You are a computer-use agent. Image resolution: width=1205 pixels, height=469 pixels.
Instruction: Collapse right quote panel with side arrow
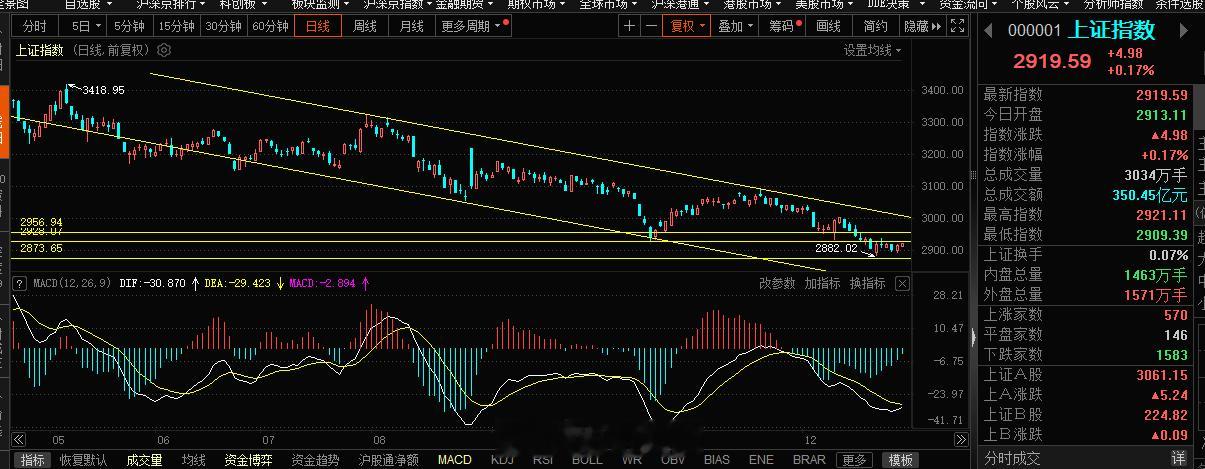(x=973, y=336)
